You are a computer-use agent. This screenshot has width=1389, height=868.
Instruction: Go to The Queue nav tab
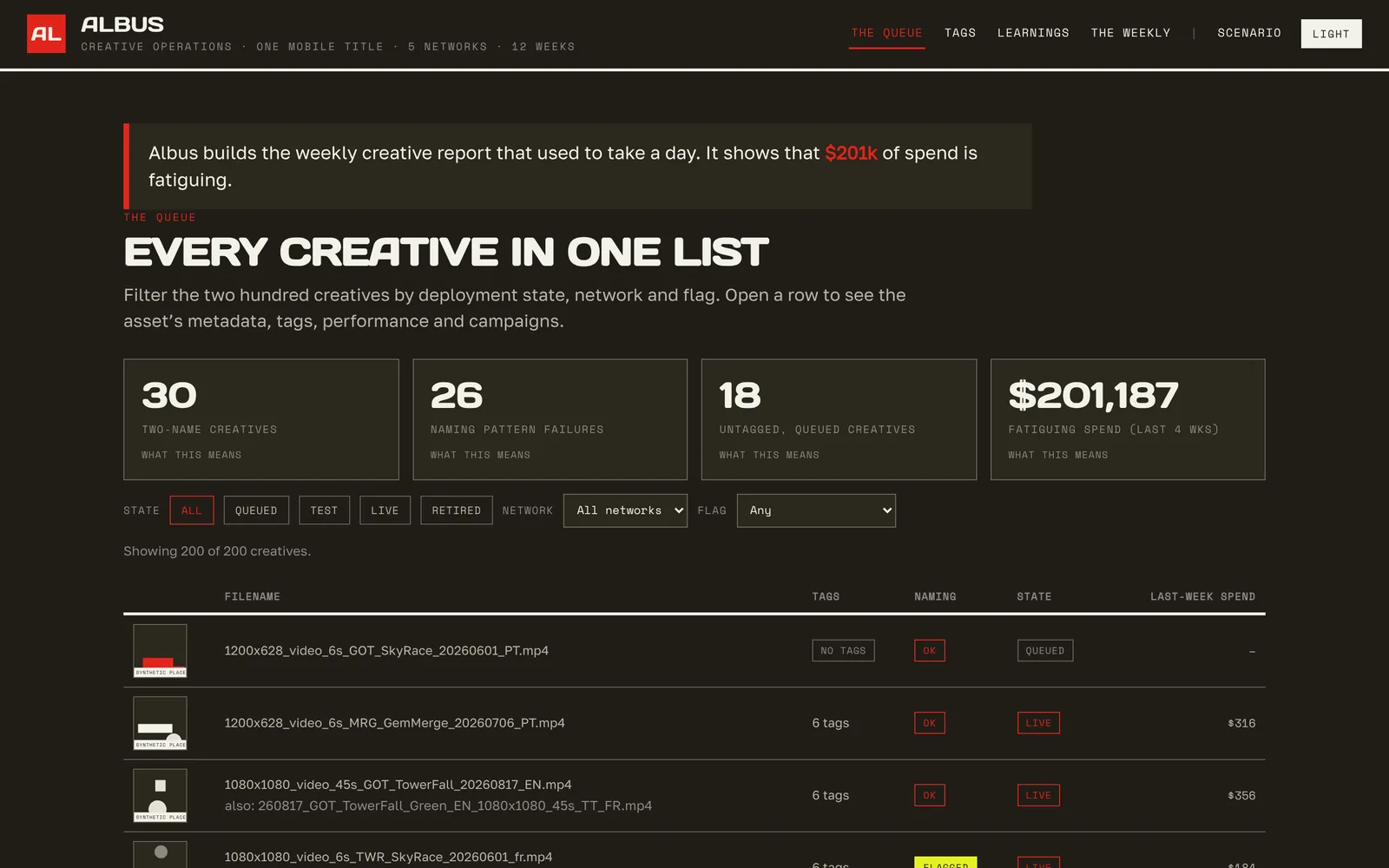(886, 33)
